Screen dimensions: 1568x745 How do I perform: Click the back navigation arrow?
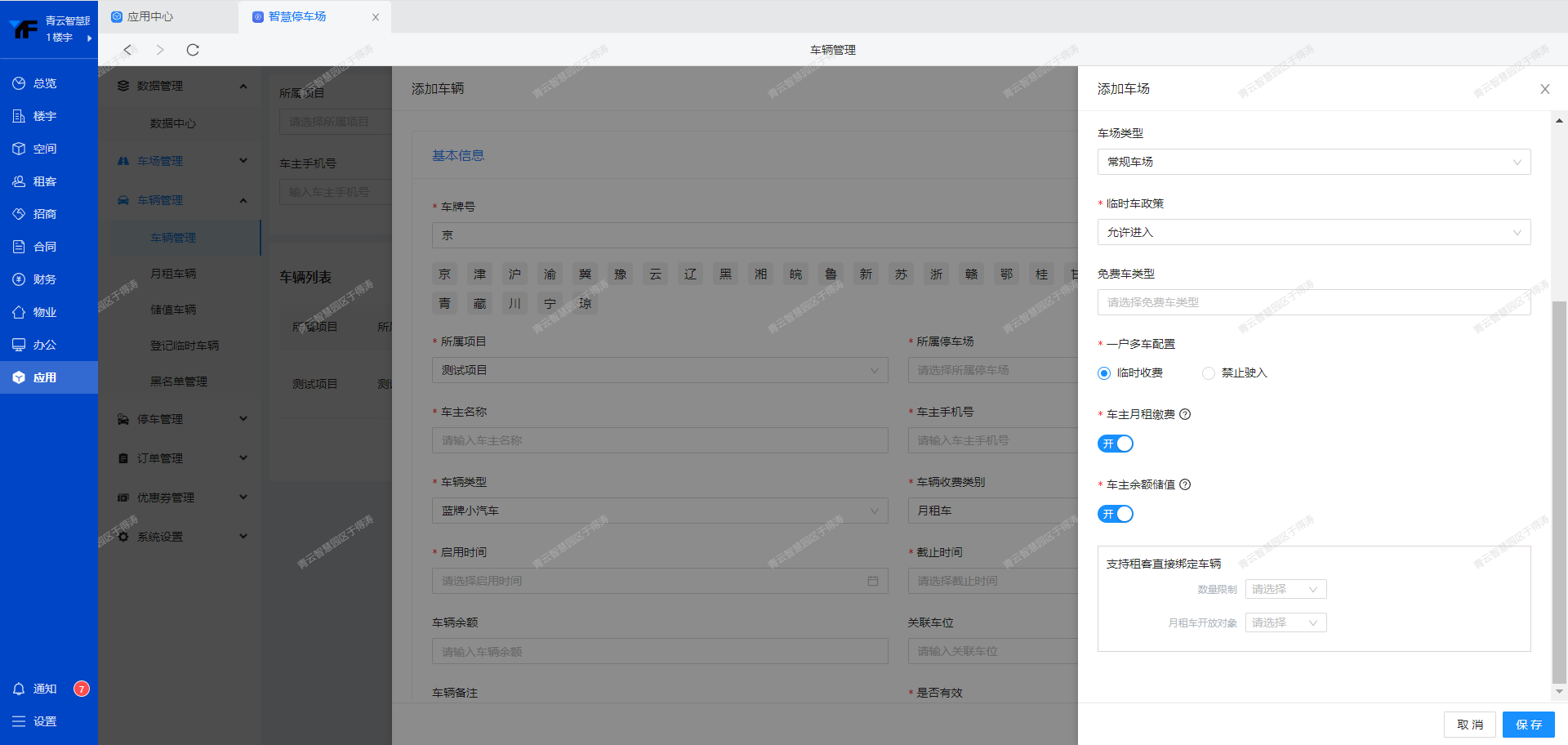127,50
